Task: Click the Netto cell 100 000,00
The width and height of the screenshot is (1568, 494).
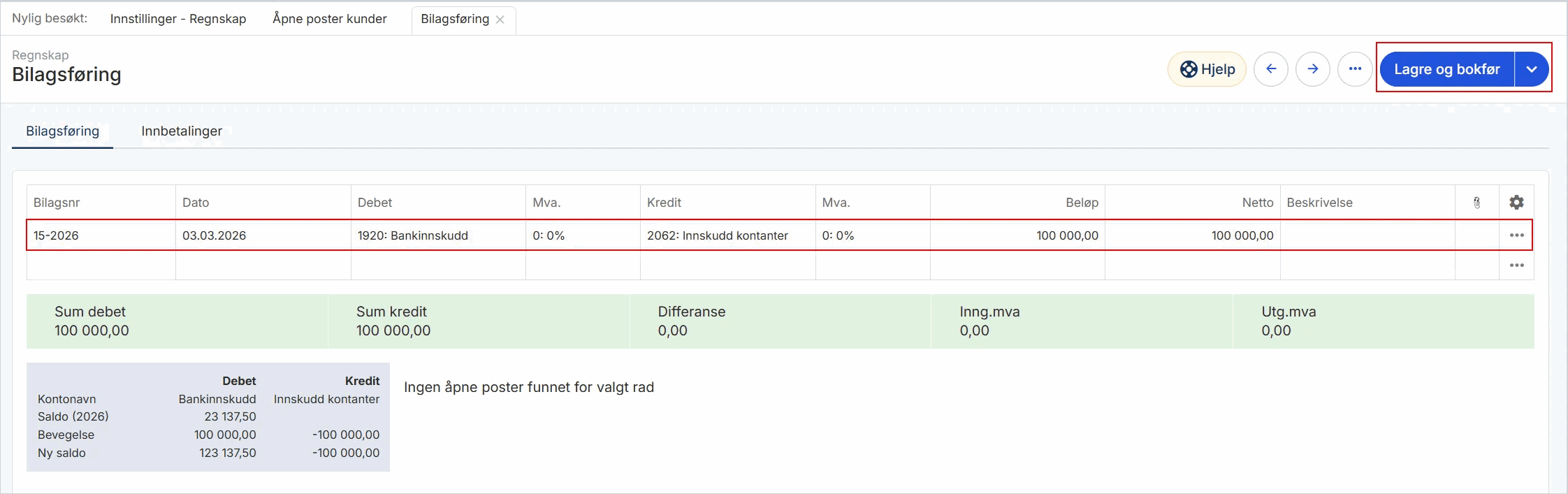Action: coord(1193,235)
